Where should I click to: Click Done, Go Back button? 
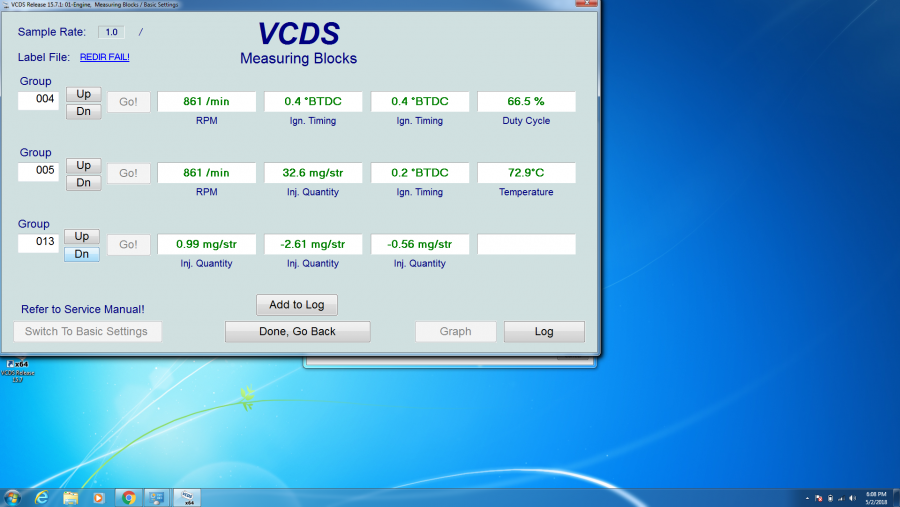[297, 331]
